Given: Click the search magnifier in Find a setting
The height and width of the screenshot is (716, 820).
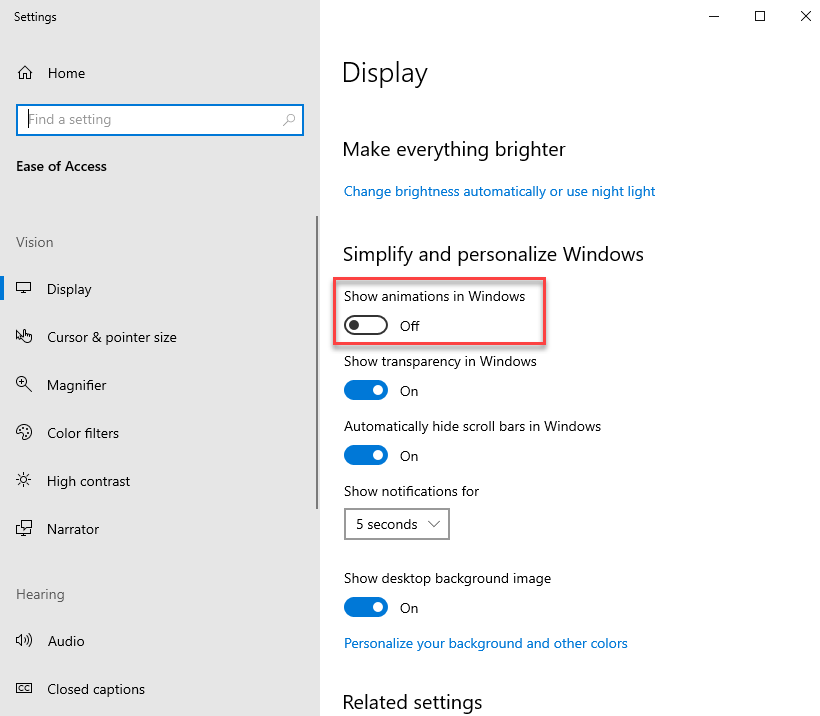Looking at the screenshot, I should (289, 120).
